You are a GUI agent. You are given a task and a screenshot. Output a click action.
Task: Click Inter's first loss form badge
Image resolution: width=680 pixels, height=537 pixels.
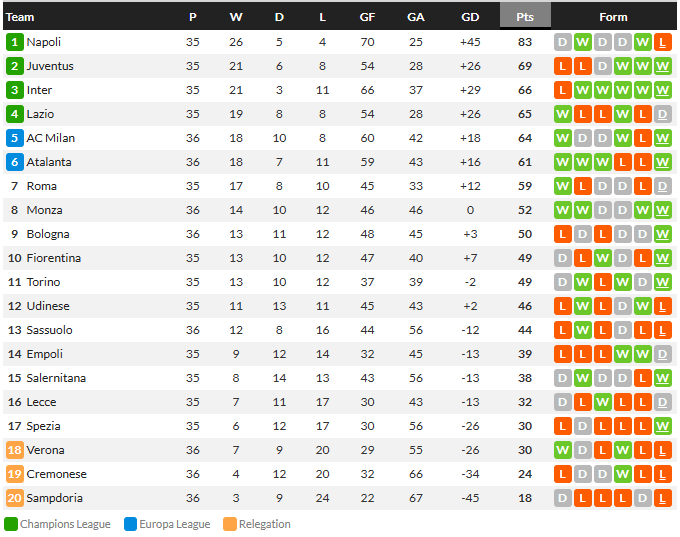562,90
